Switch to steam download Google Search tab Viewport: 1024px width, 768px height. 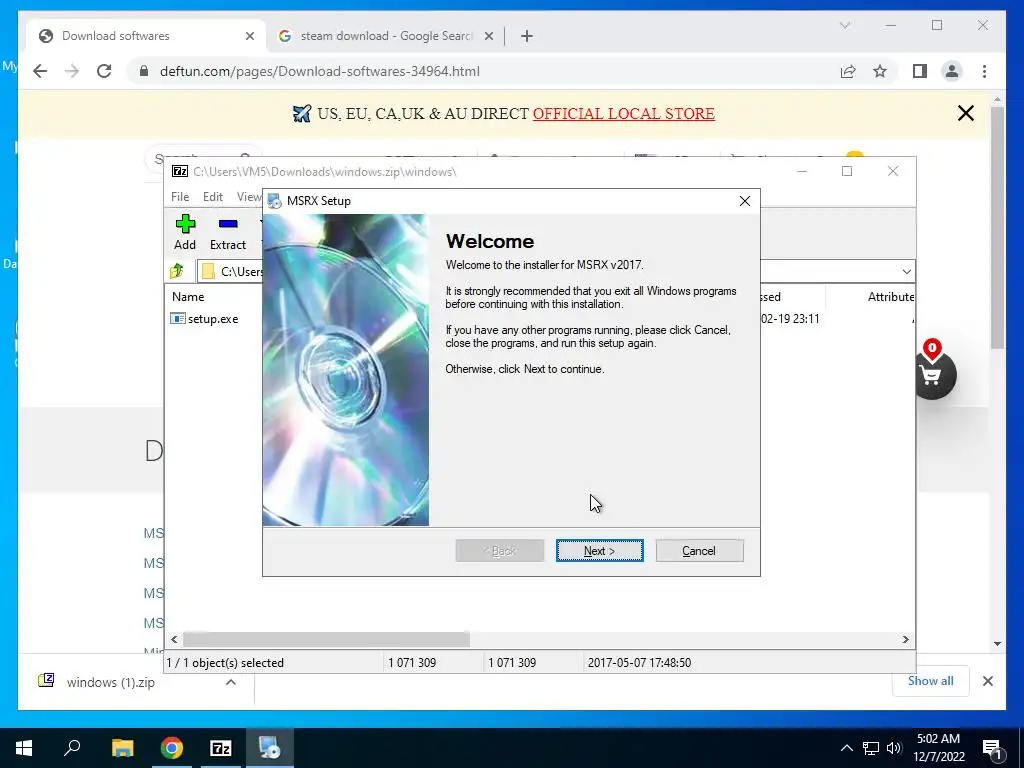point(385,36)
